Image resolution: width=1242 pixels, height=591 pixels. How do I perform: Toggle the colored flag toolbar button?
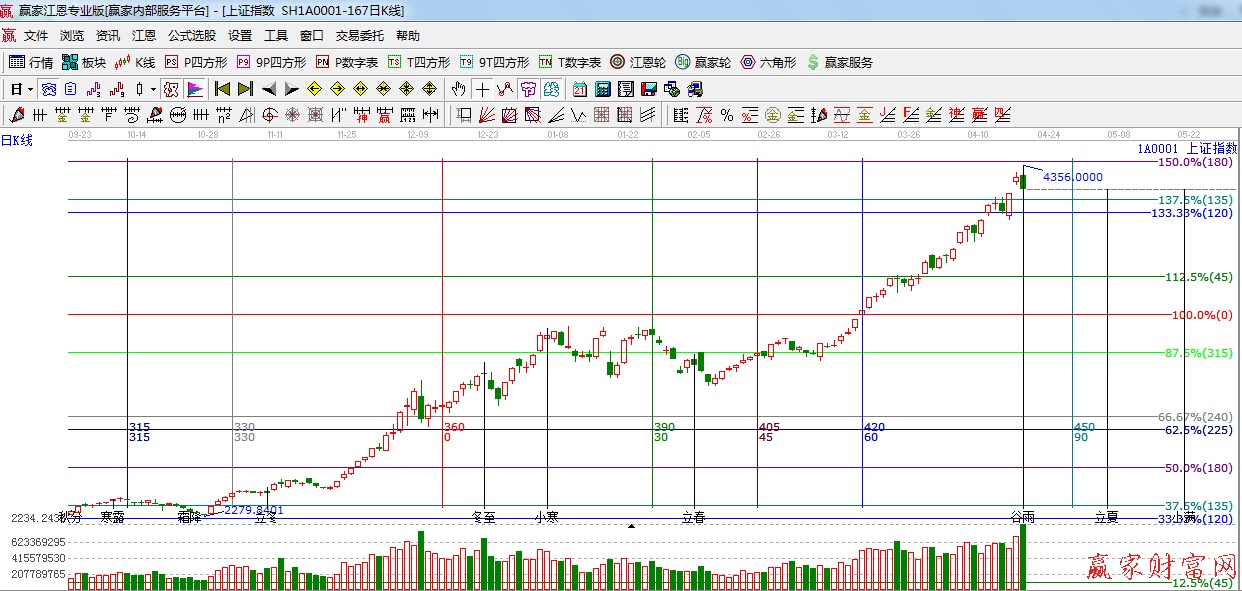coord(194,89)
